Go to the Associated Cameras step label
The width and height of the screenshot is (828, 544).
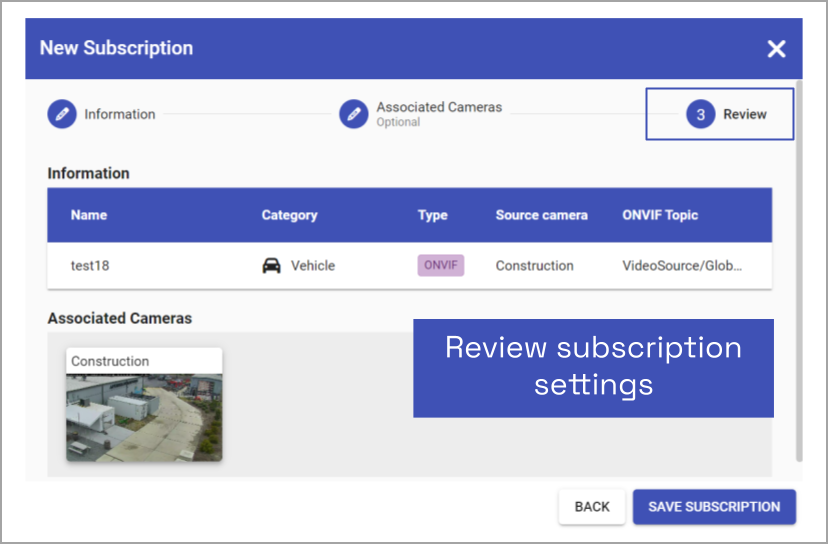point(439,107)
